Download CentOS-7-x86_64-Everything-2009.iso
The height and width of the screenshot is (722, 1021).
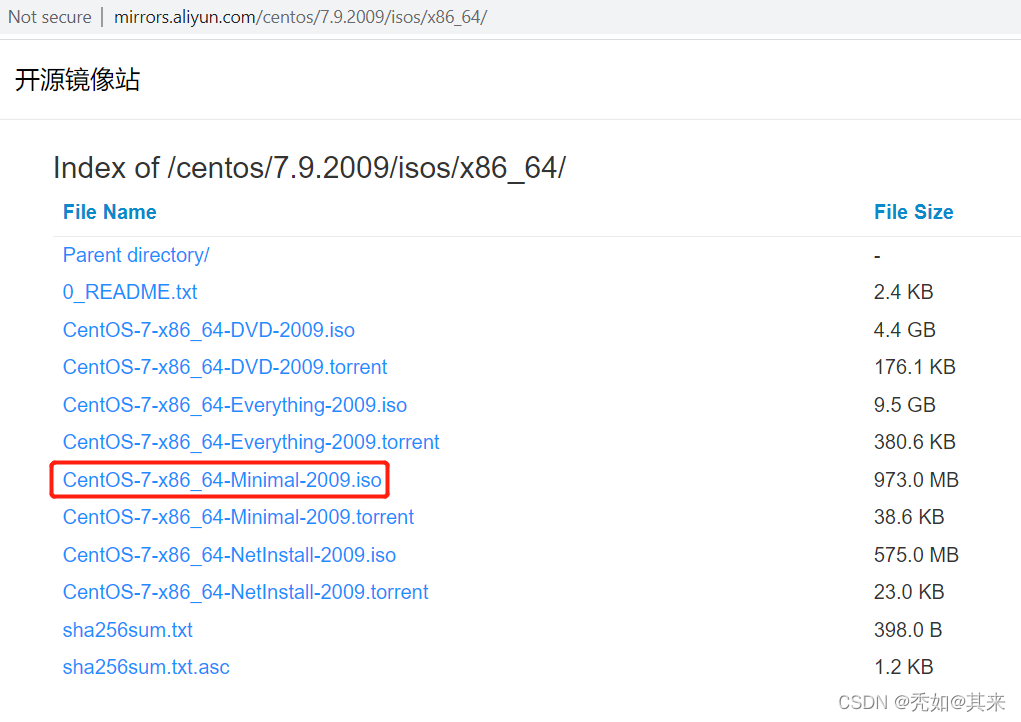coord(234,405)
